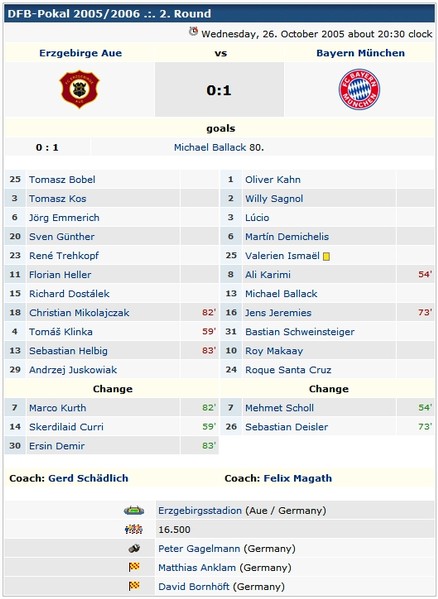Open the Bayern München team link

coord(360,53)
